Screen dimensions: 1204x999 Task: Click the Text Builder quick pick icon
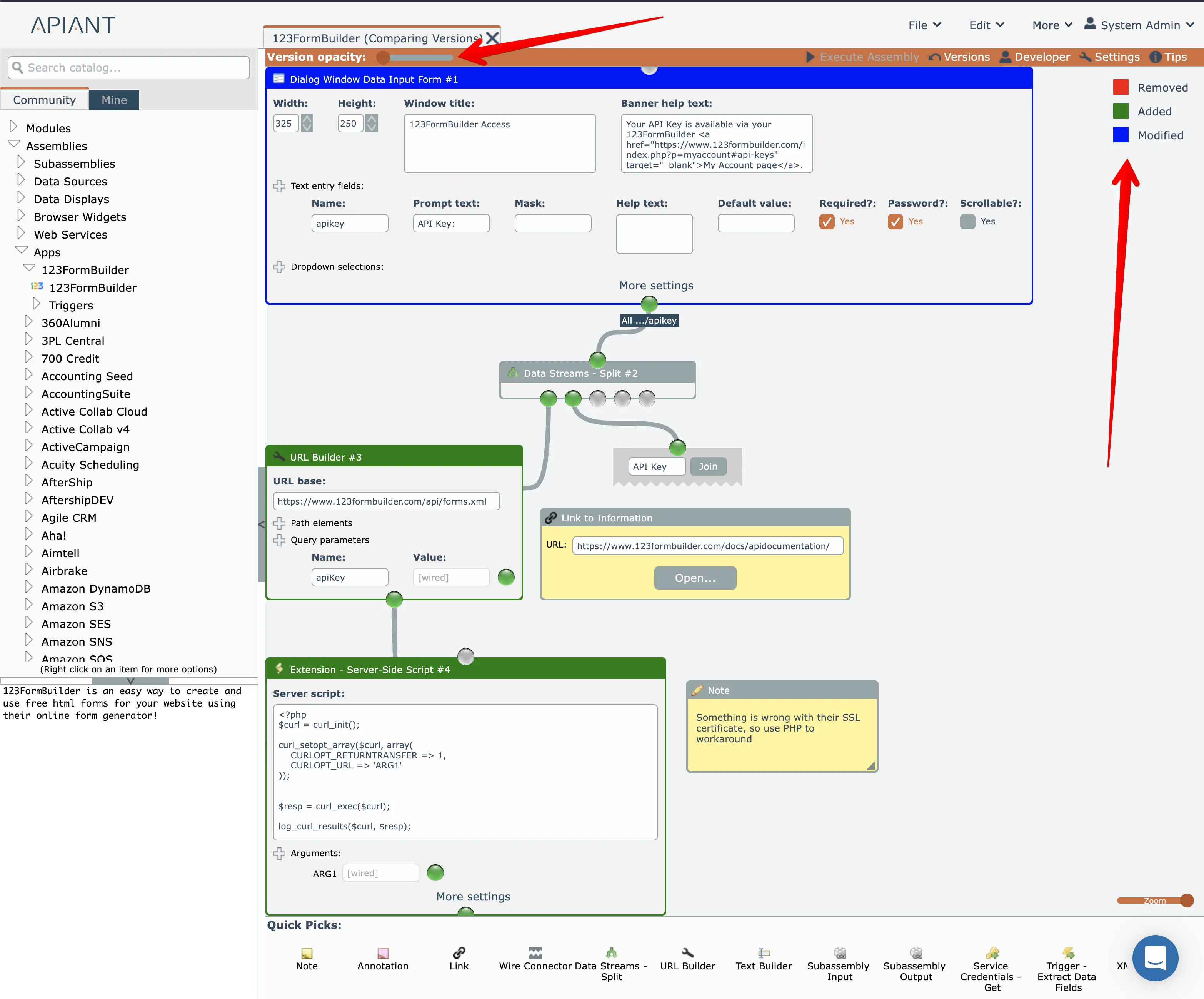(764, 952)
